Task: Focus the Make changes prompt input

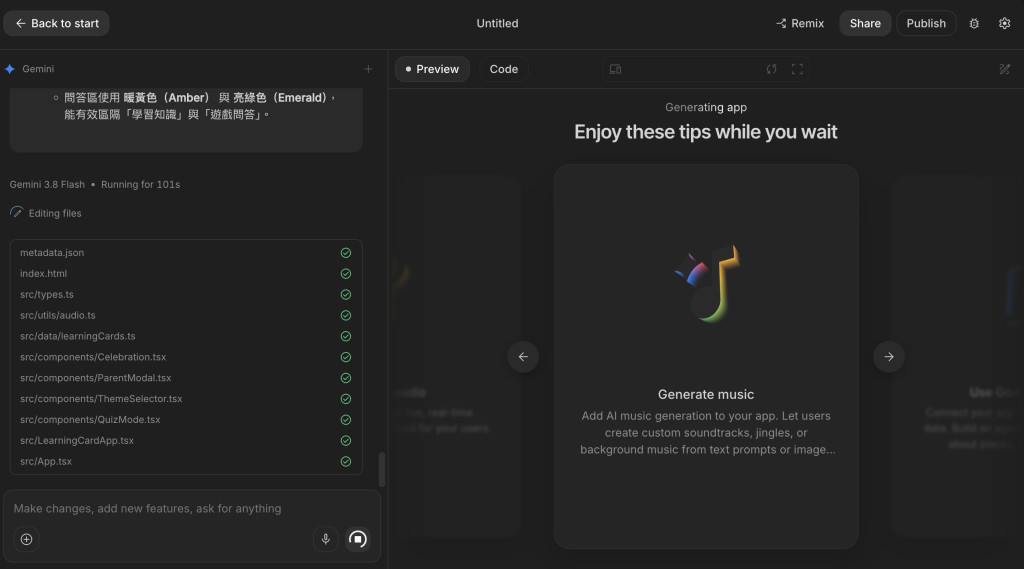Action: click(192, 509)
